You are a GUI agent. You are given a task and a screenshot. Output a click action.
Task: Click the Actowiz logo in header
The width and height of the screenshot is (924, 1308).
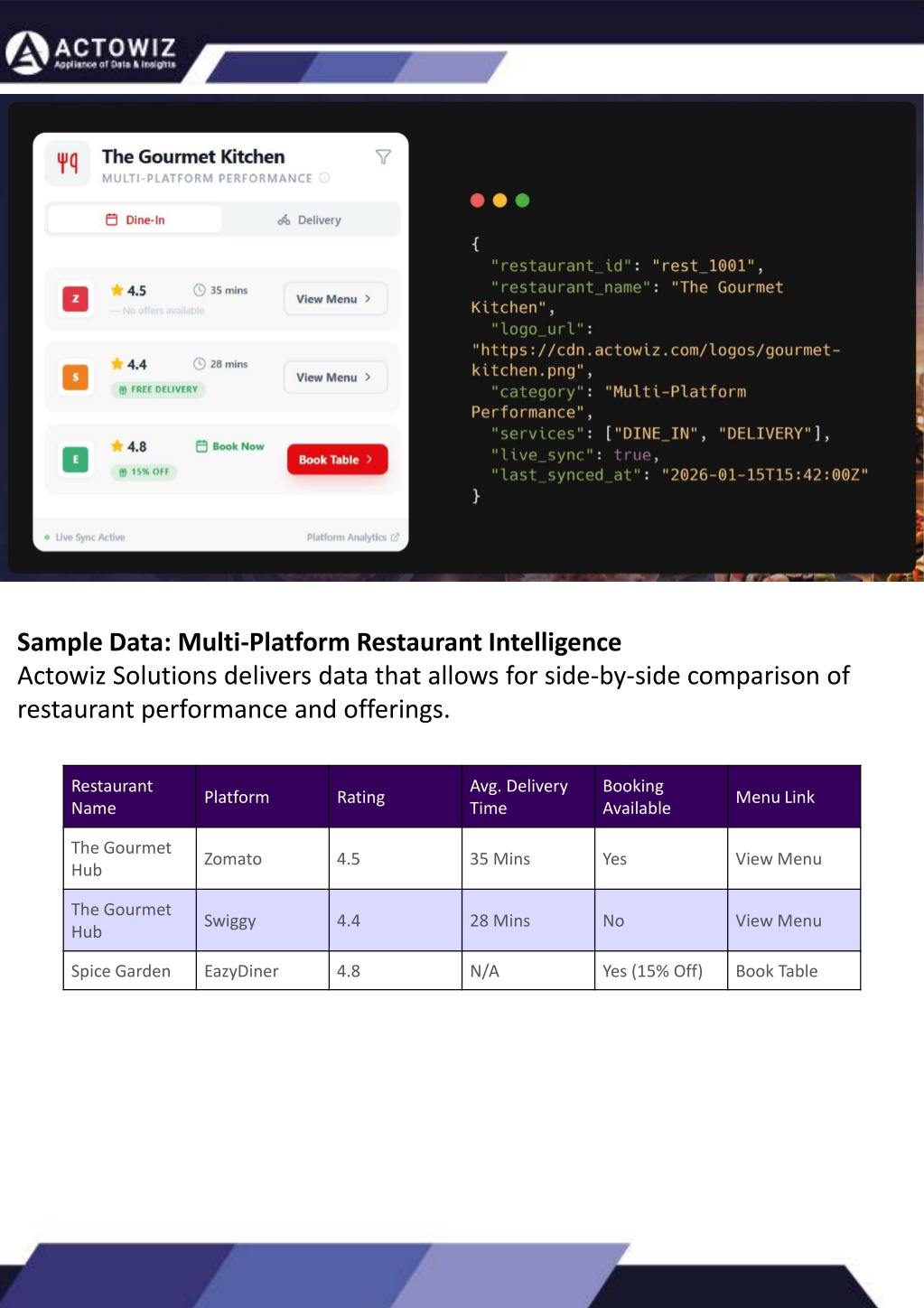click(x=91, y=52)
